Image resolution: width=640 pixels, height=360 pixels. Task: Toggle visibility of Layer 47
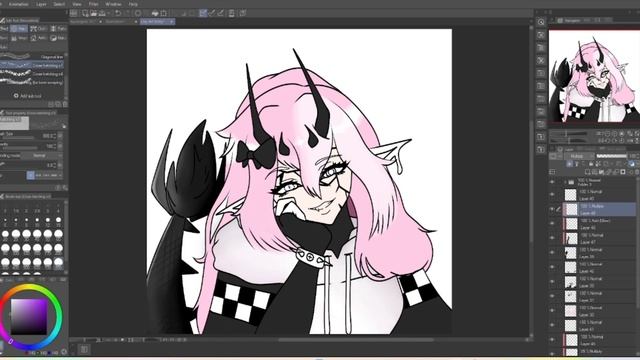[552, 238]
